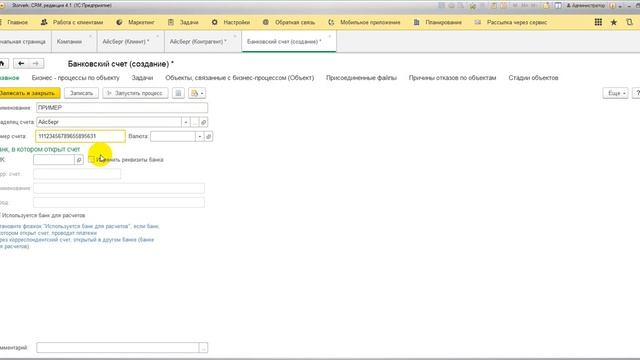Open the Еще actions dropdown
Viewport: 640px width, 360px height.
[x=616, y=93]
